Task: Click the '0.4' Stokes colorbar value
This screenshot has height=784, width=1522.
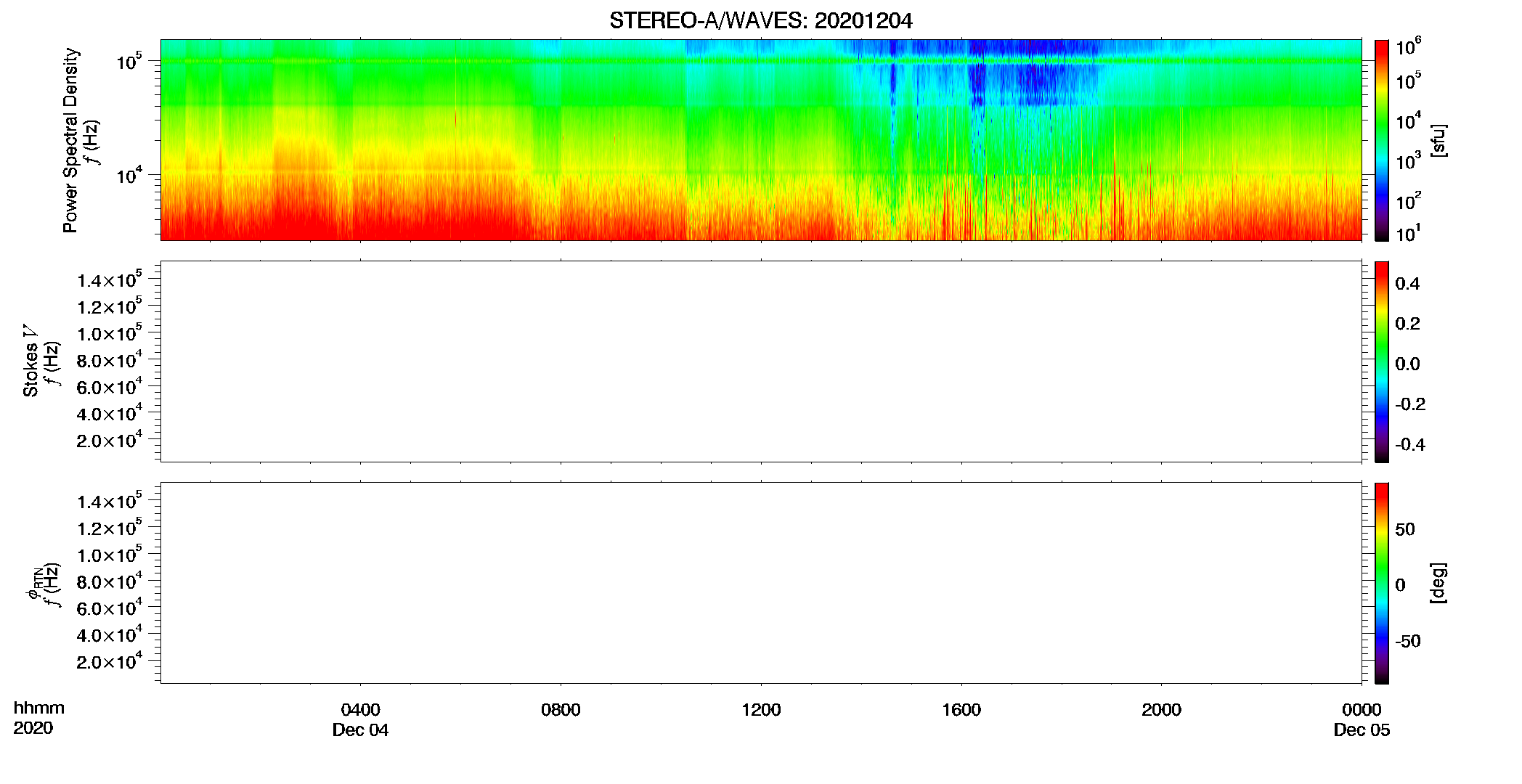Action: (1407, 284)
